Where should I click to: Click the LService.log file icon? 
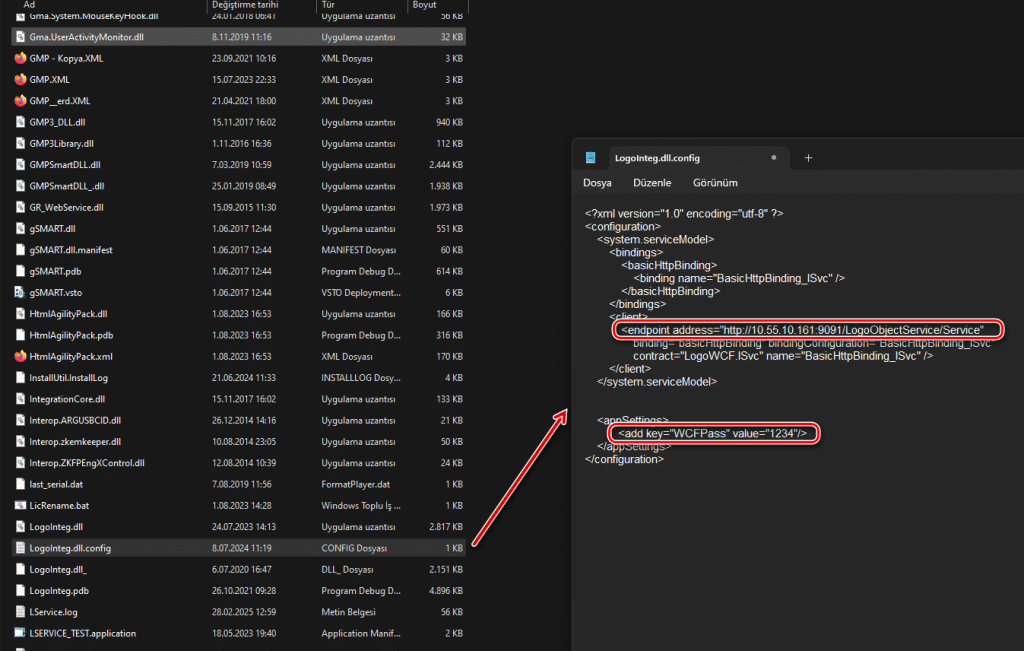coord(20,611)
